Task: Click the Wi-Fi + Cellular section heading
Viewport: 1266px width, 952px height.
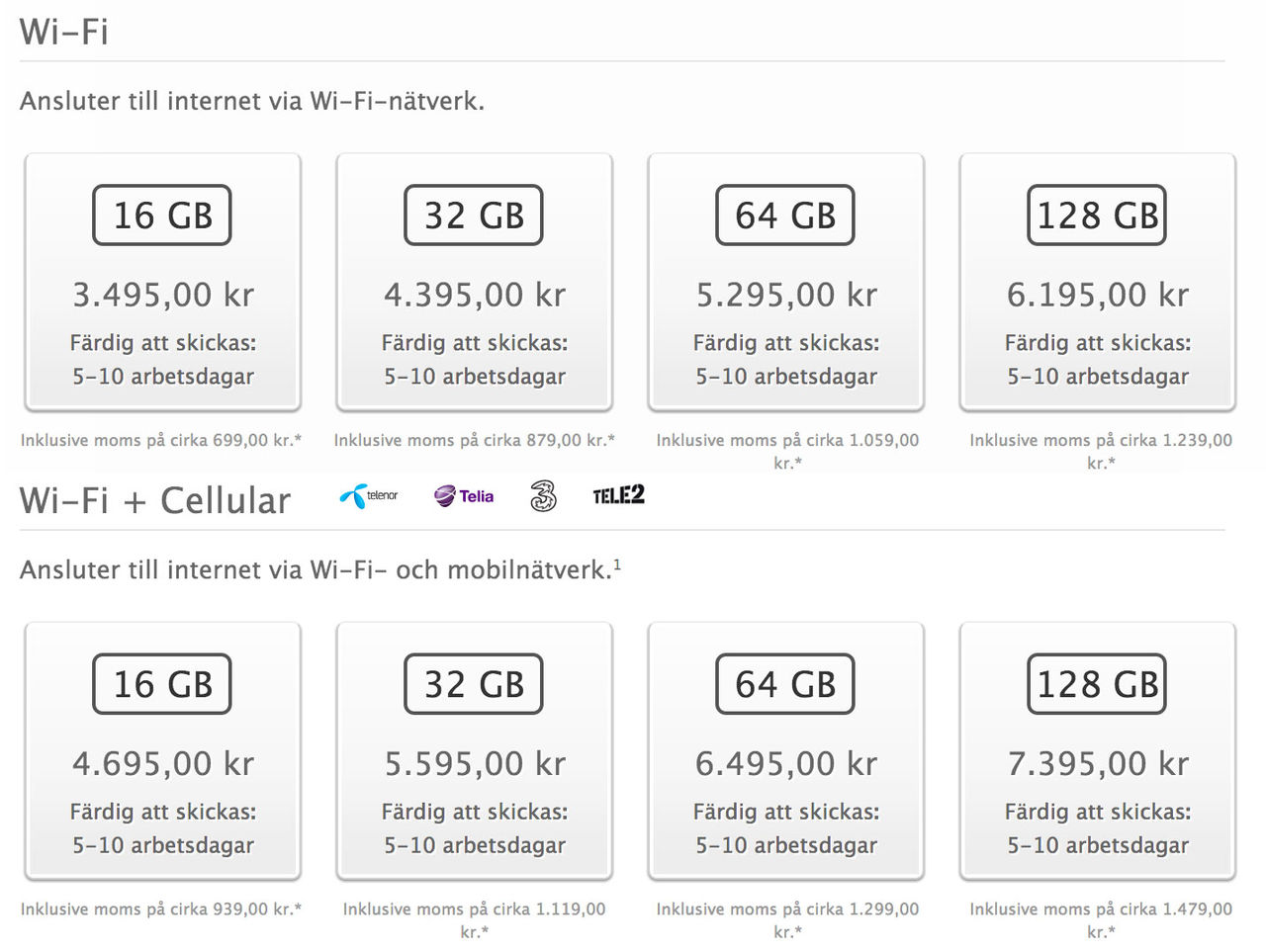Action: click(x=154, y=500)
